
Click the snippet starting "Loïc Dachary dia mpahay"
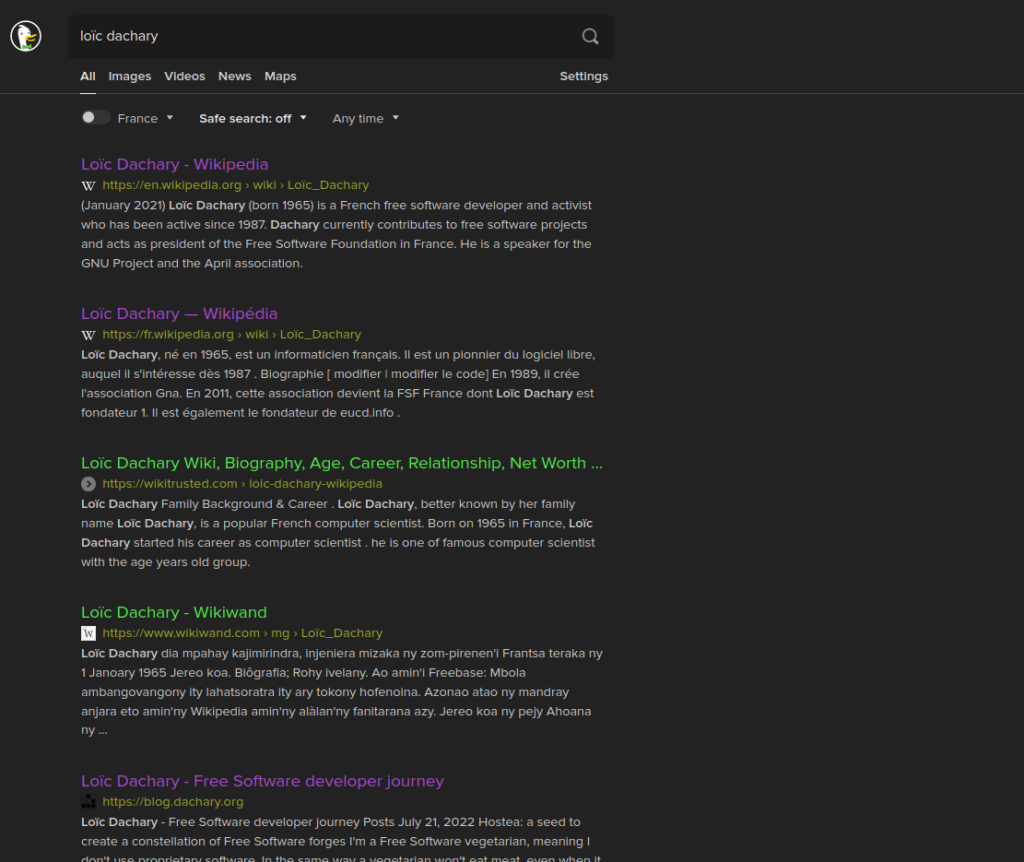[x=342, y=692]
